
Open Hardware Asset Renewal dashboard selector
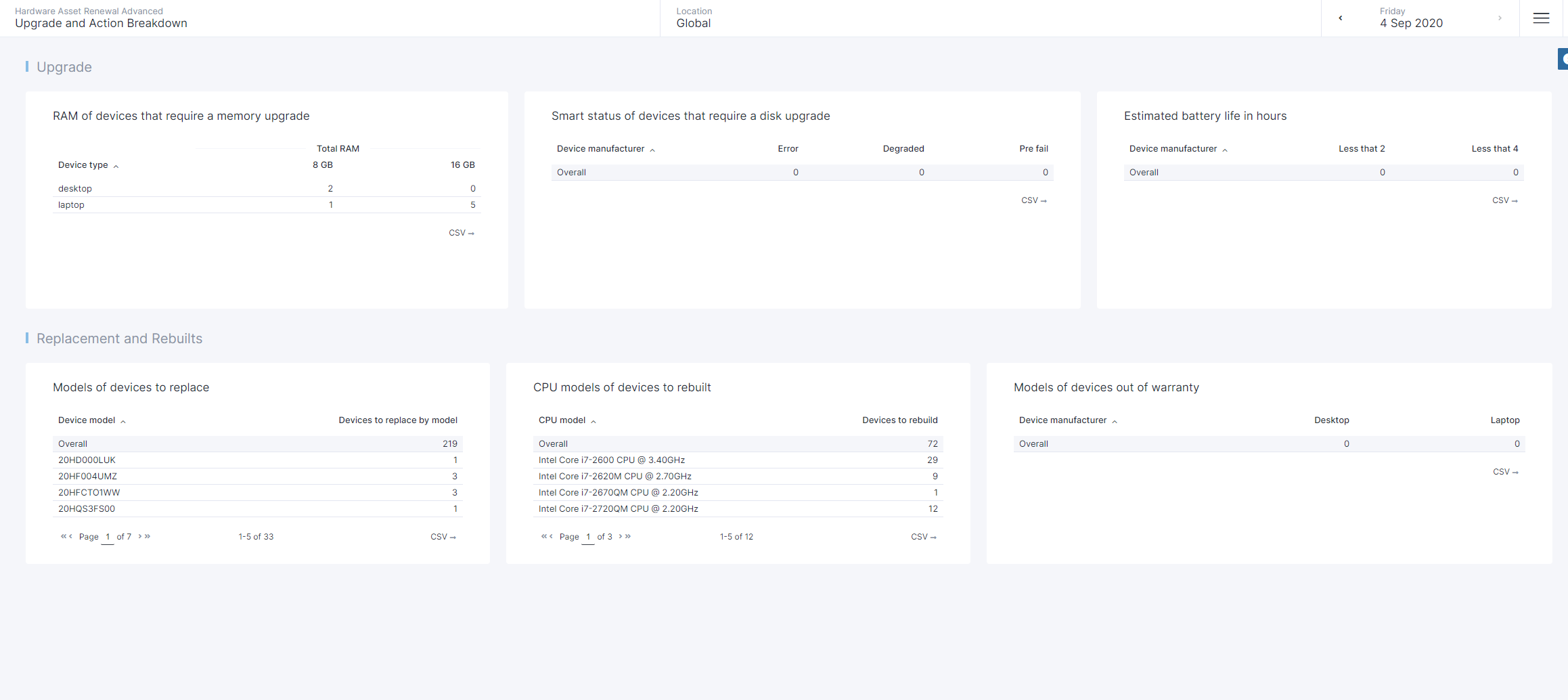(102, 18)
